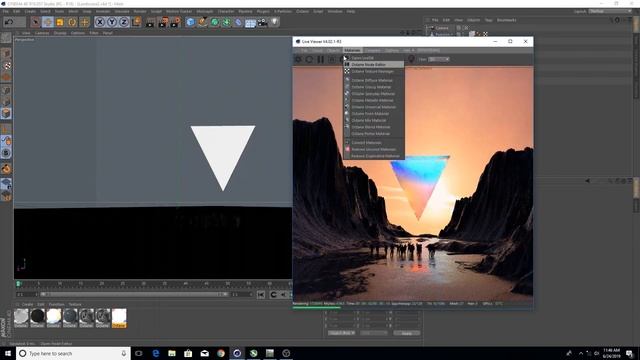The width and height of the screenshot is (640, 360).
Task: Click the Floor environment icon
Action: pos(251,22)
